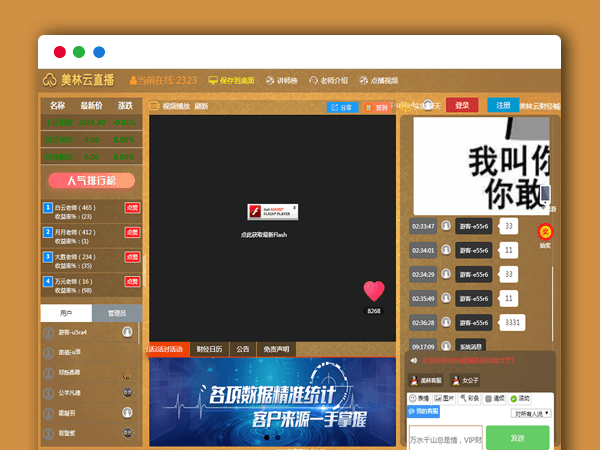The height and width of the screenshot is (450, 600).
Task: Click the announcement speaker icon
Action: pos(414,360)
